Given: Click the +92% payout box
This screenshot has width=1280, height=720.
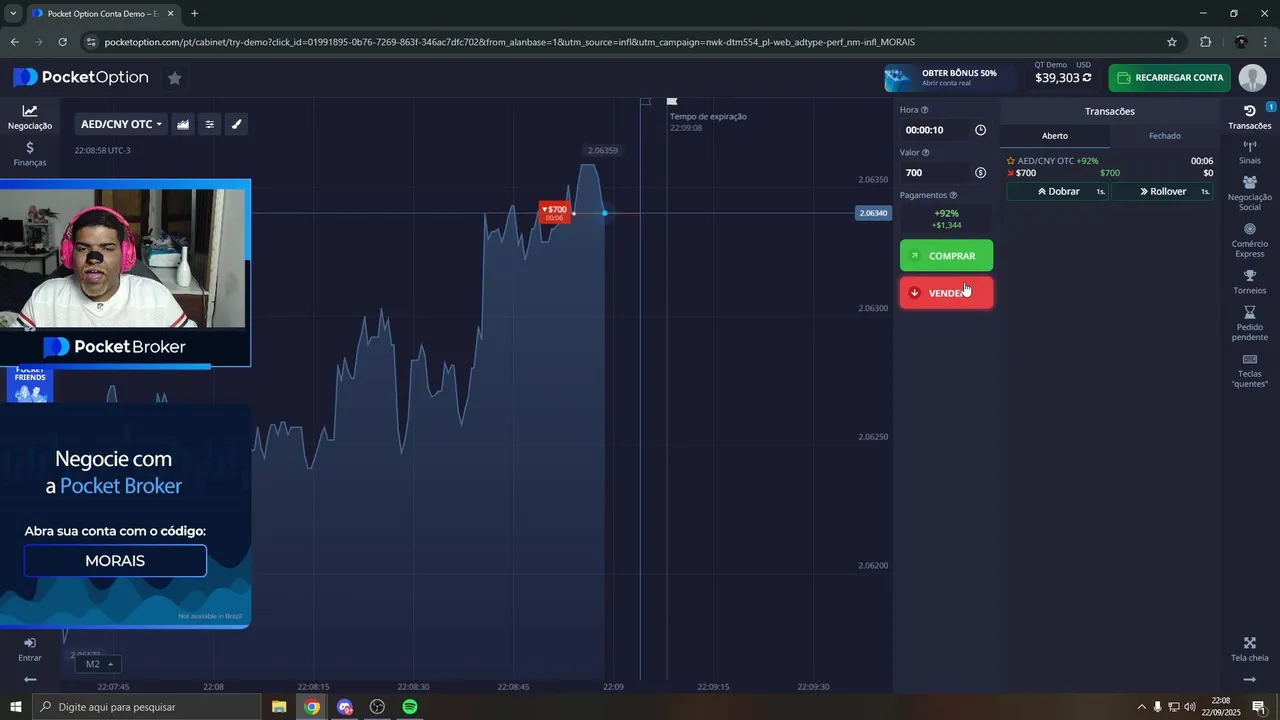Looking at the screenshot, I should point(946,219).
